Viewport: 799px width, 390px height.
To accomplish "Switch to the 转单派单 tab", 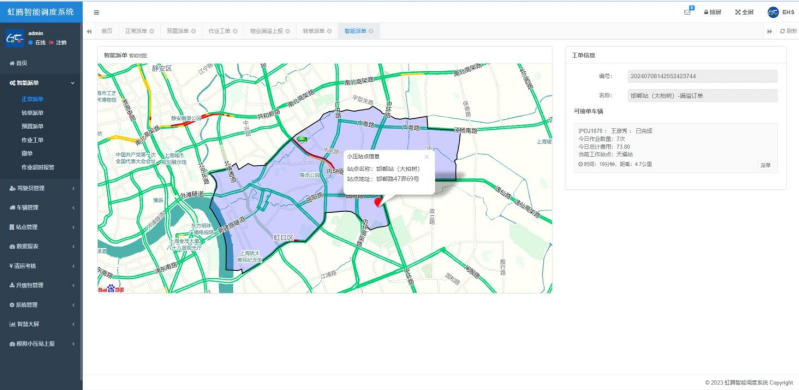I will (x=313, y=31).
